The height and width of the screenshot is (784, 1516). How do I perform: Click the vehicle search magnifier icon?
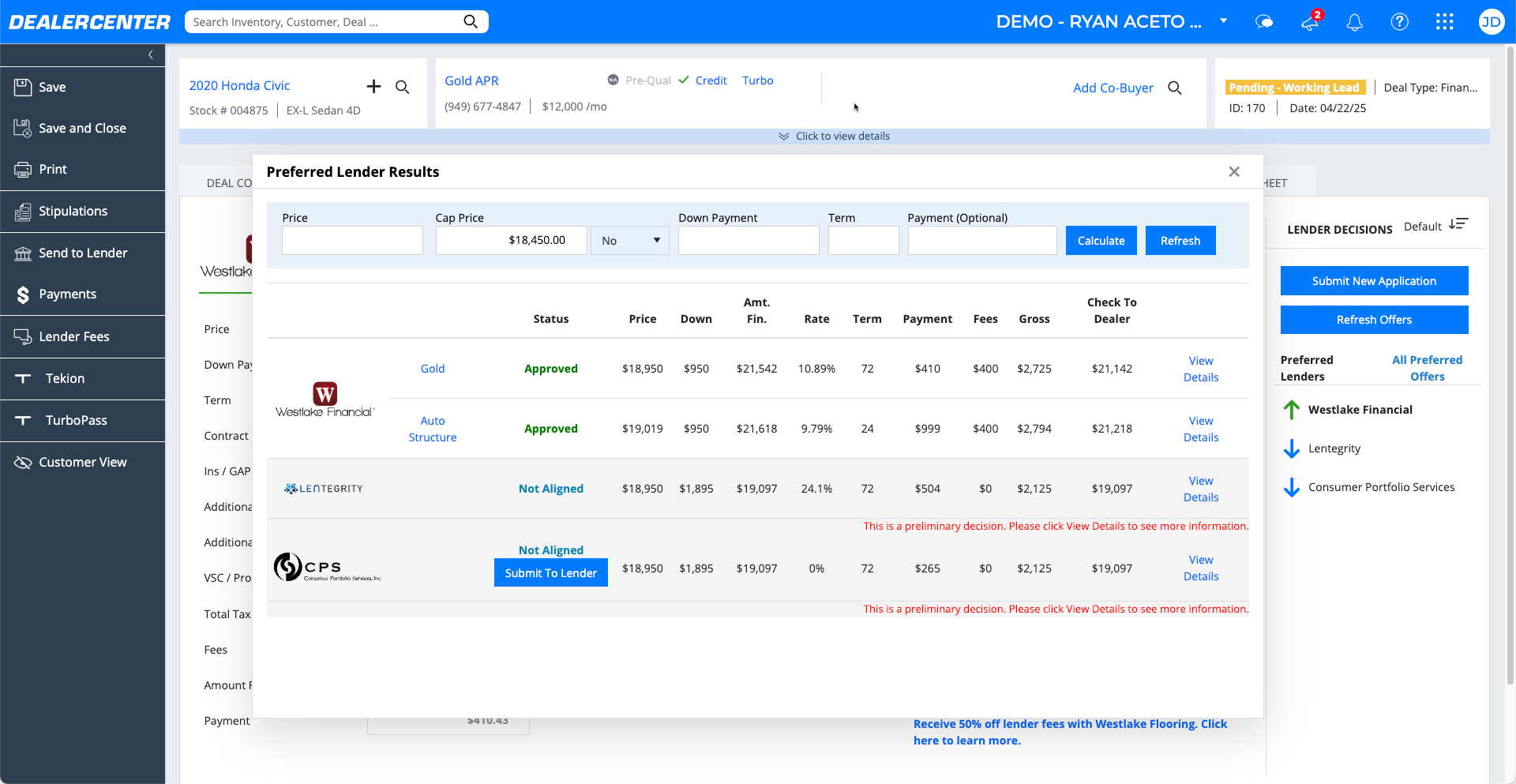[x=403, y=87]
